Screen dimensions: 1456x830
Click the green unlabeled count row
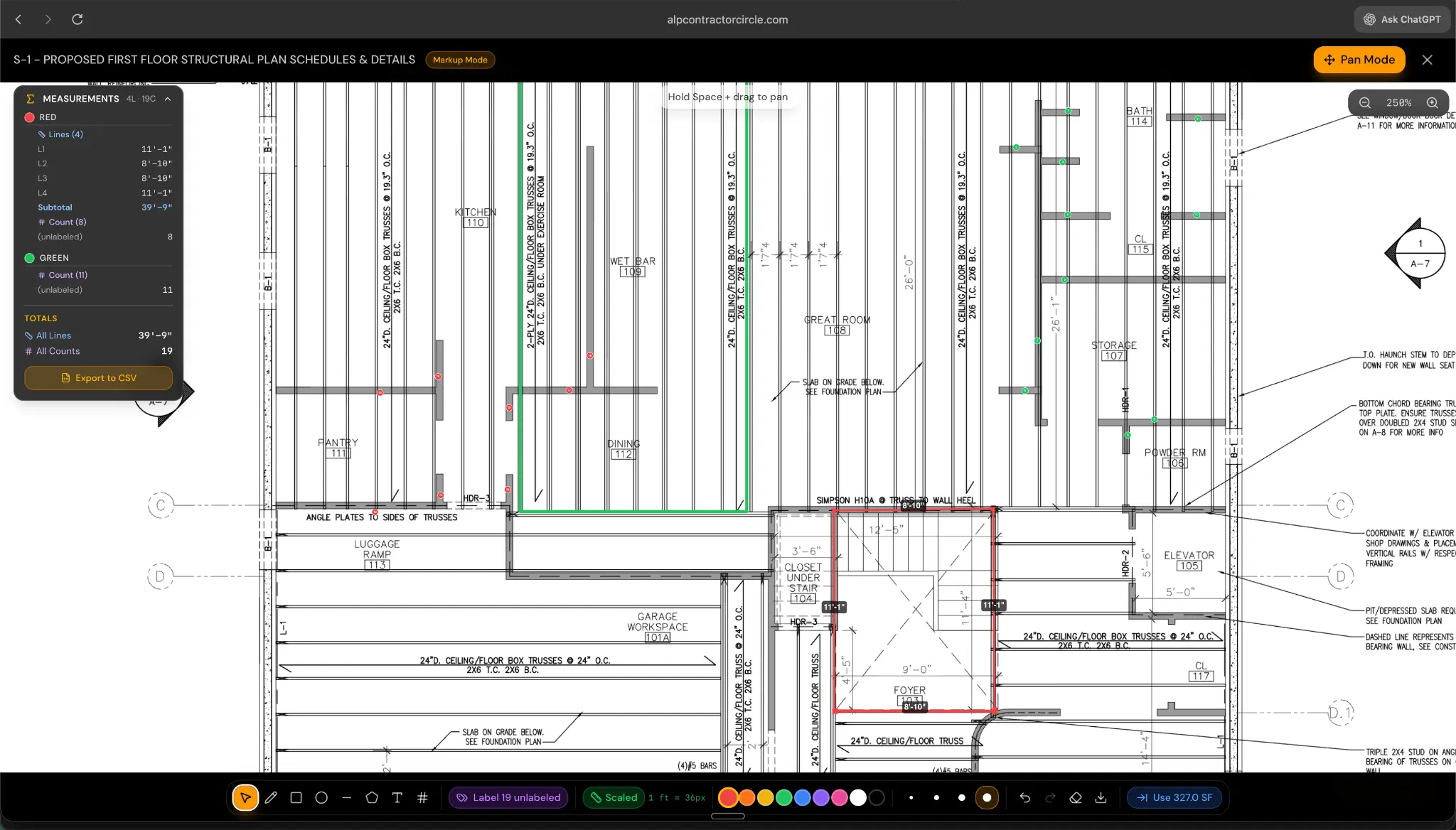(105, 290)
